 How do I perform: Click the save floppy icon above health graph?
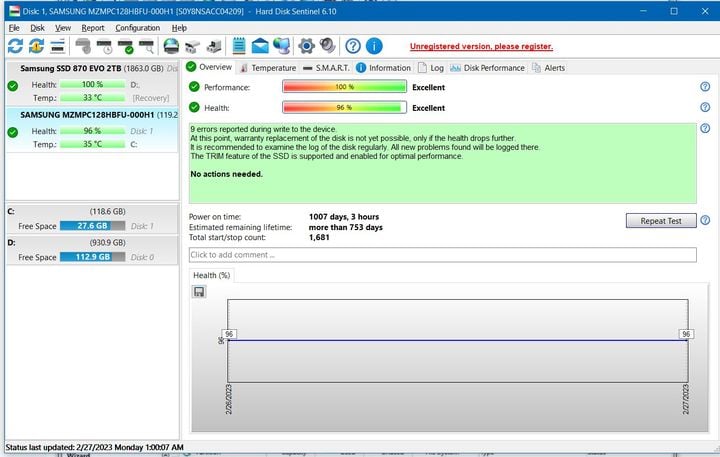pyautogui.click(x=199, y=292)
